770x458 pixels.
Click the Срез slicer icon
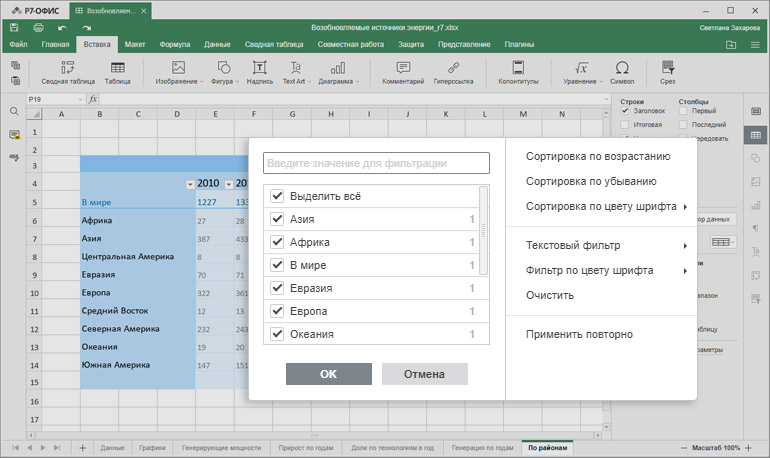667,72
